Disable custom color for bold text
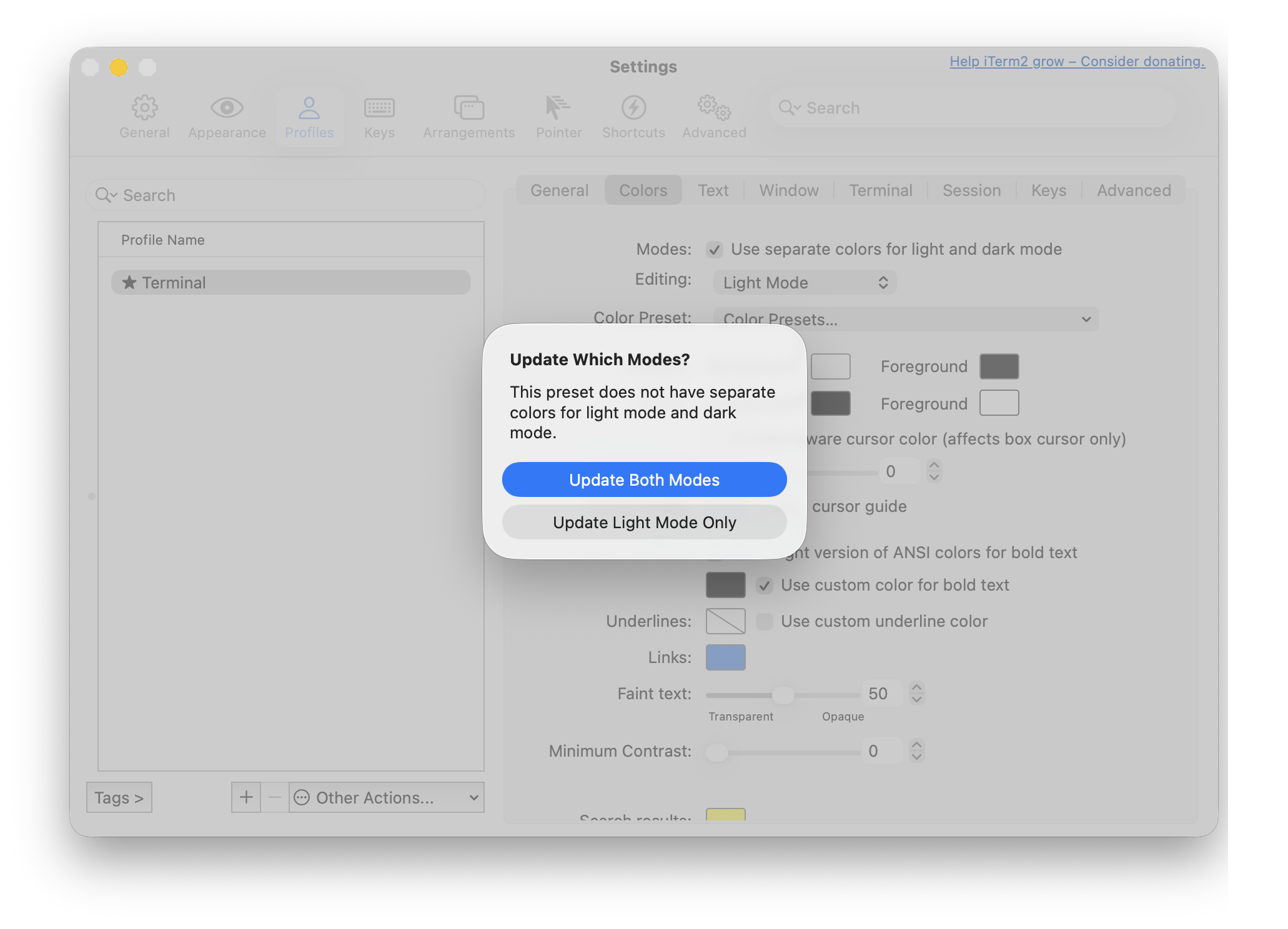The image size is (1288, 929). 765,586
